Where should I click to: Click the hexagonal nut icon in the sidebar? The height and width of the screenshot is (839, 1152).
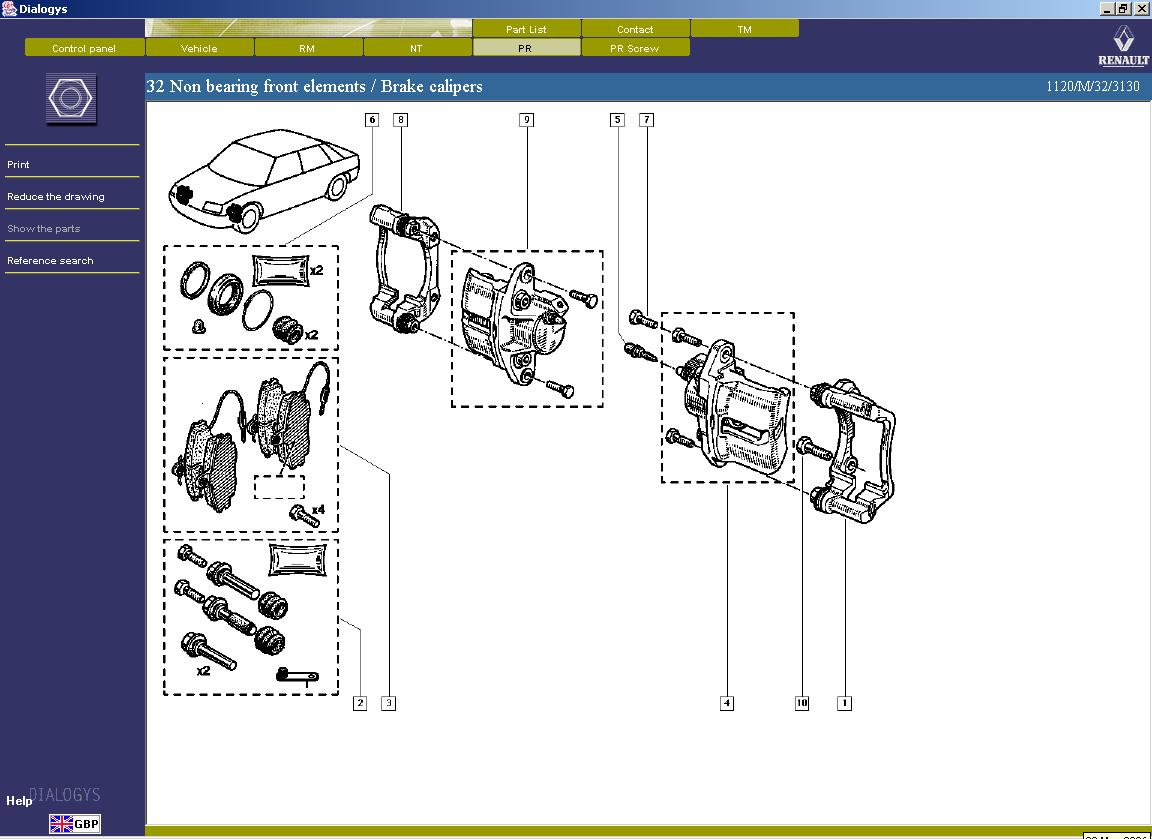pyautogui.click(x=71, y=98)
